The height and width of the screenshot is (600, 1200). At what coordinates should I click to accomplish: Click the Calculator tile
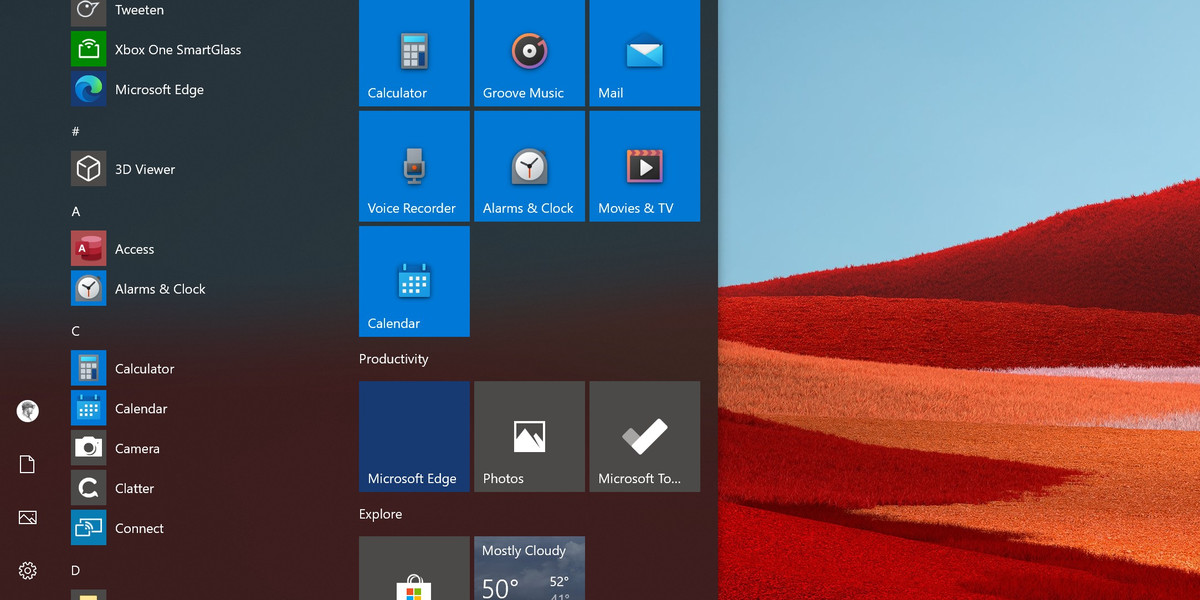point(414,53)
